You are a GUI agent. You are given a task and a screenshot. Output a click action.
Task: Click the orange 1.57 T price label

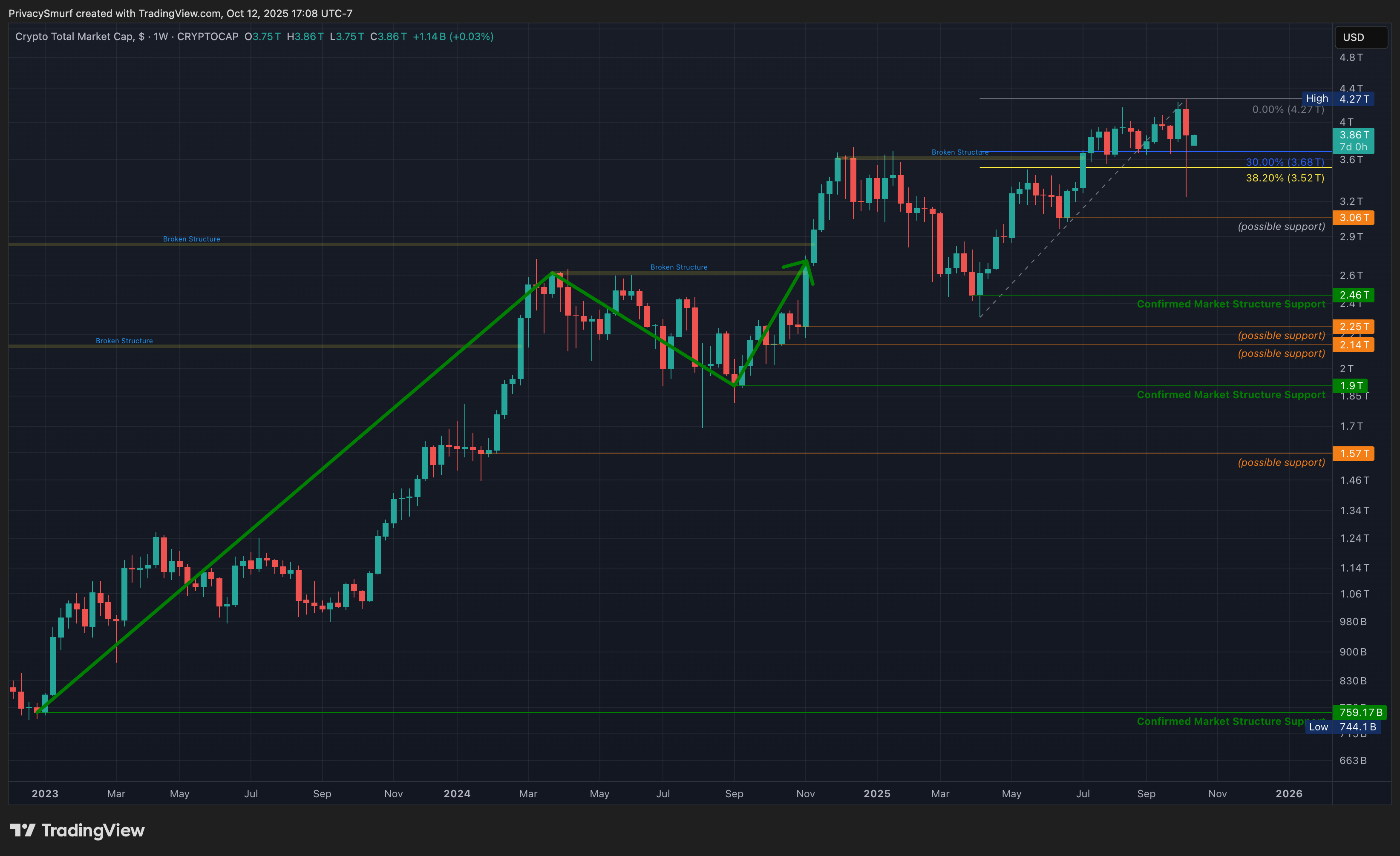click(x=1354, y=453)
